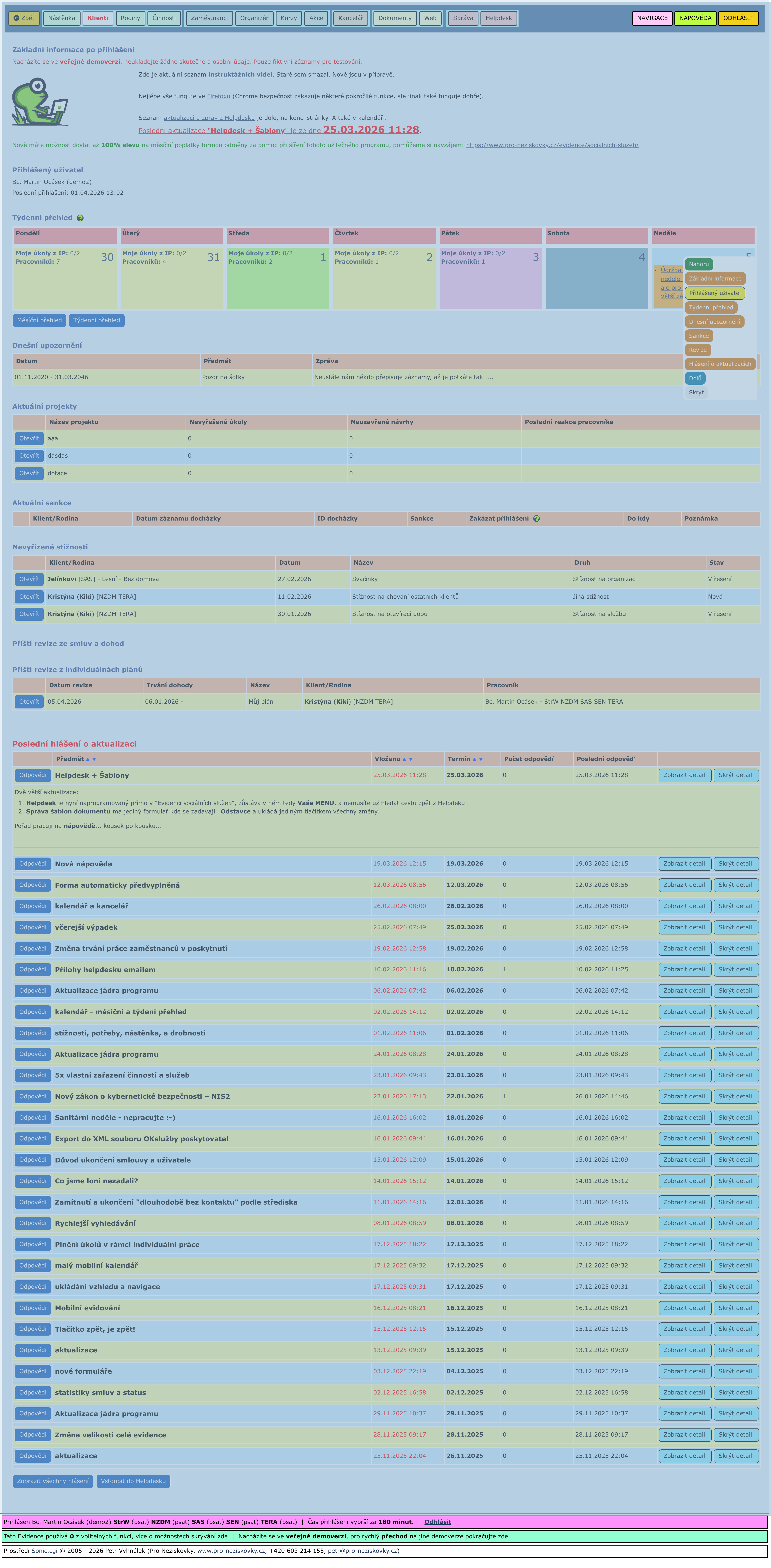This screenshot has width=771, height=1568.
Task: Open project dotace with Otevřít
Action: 29,474
